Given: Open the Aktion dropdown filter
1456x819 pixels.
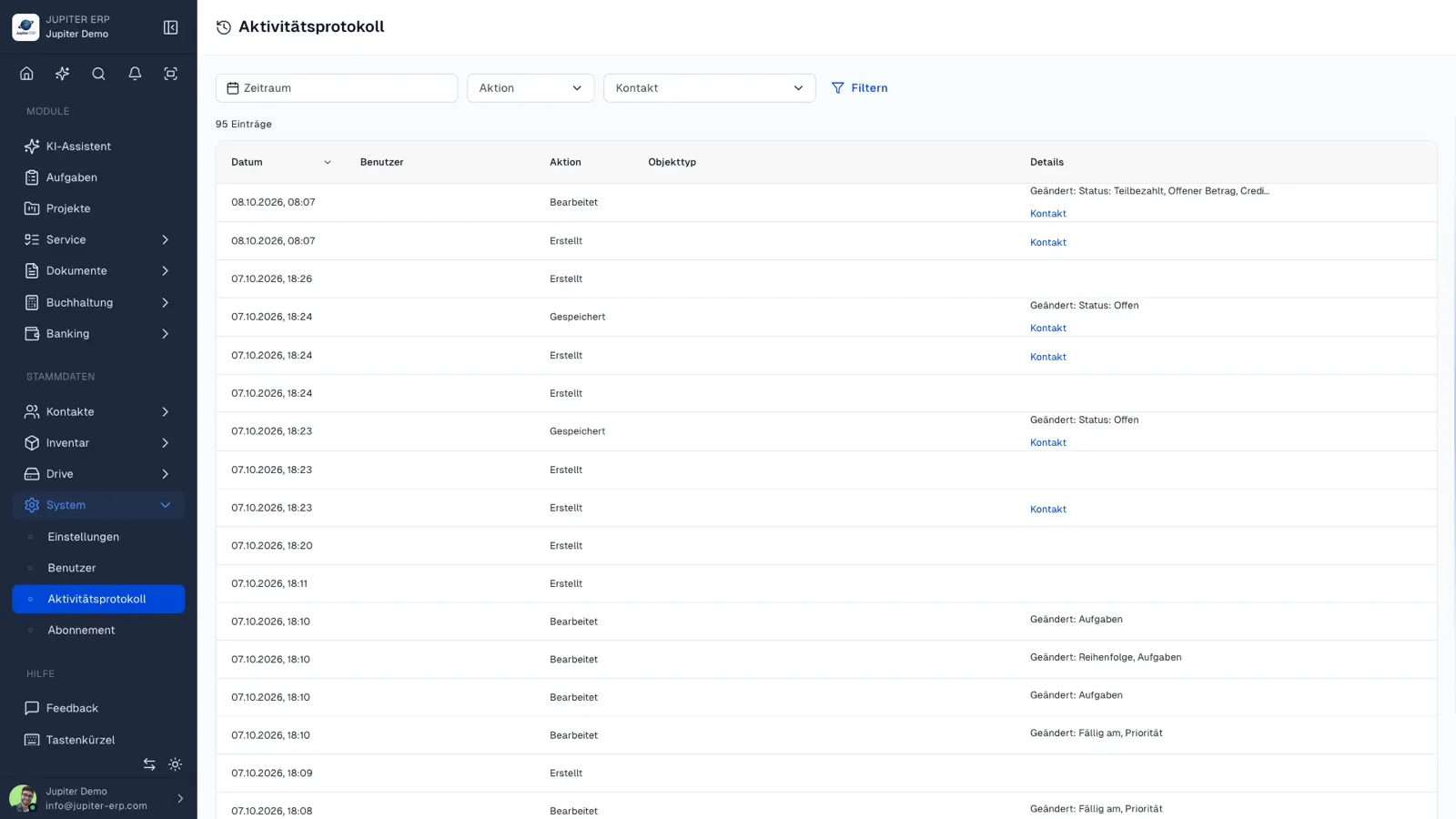Looking at the screenshot, I should pos(531,88).
